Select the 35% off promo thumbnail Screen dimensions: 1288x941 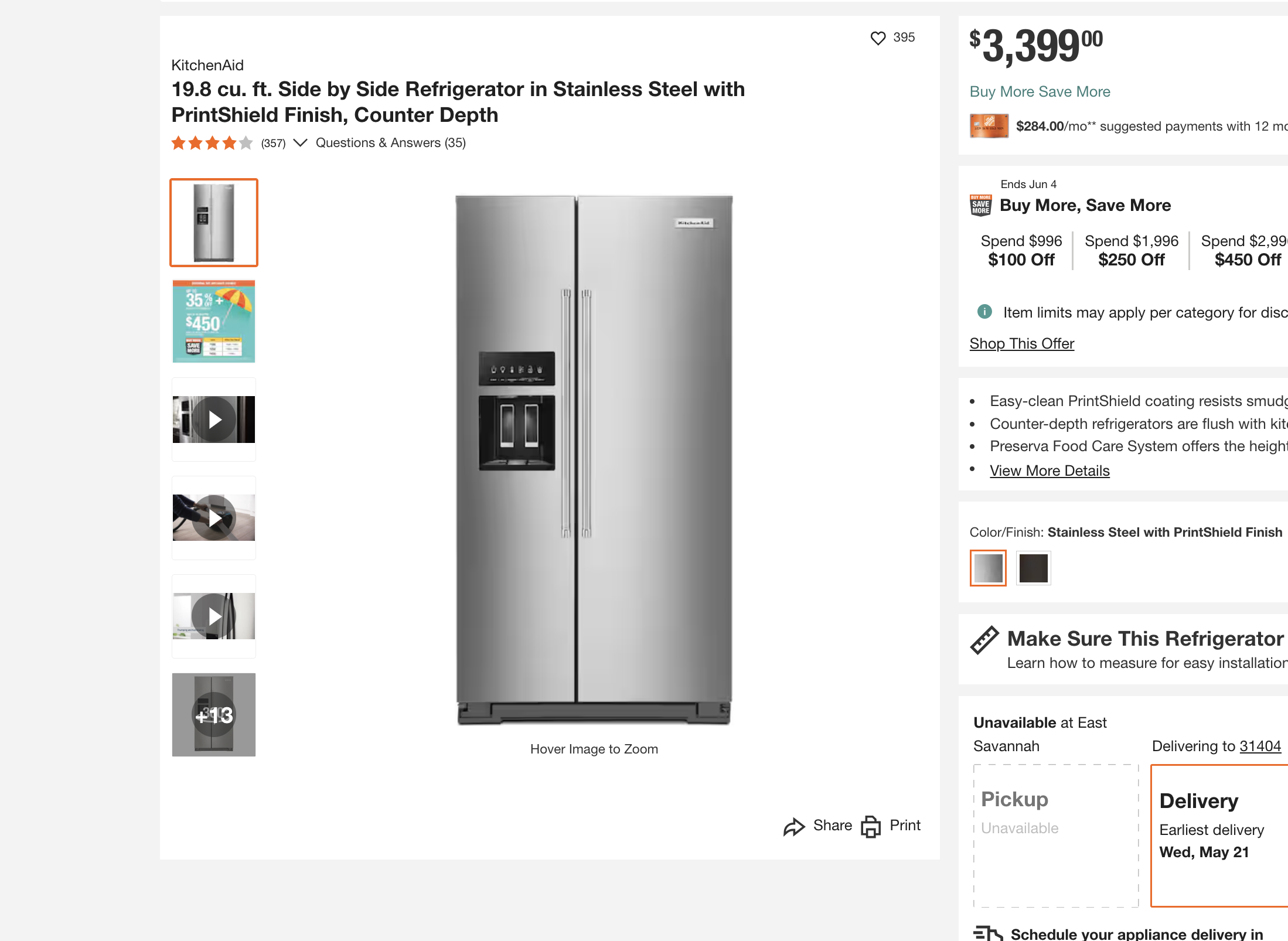click(214, 321)
